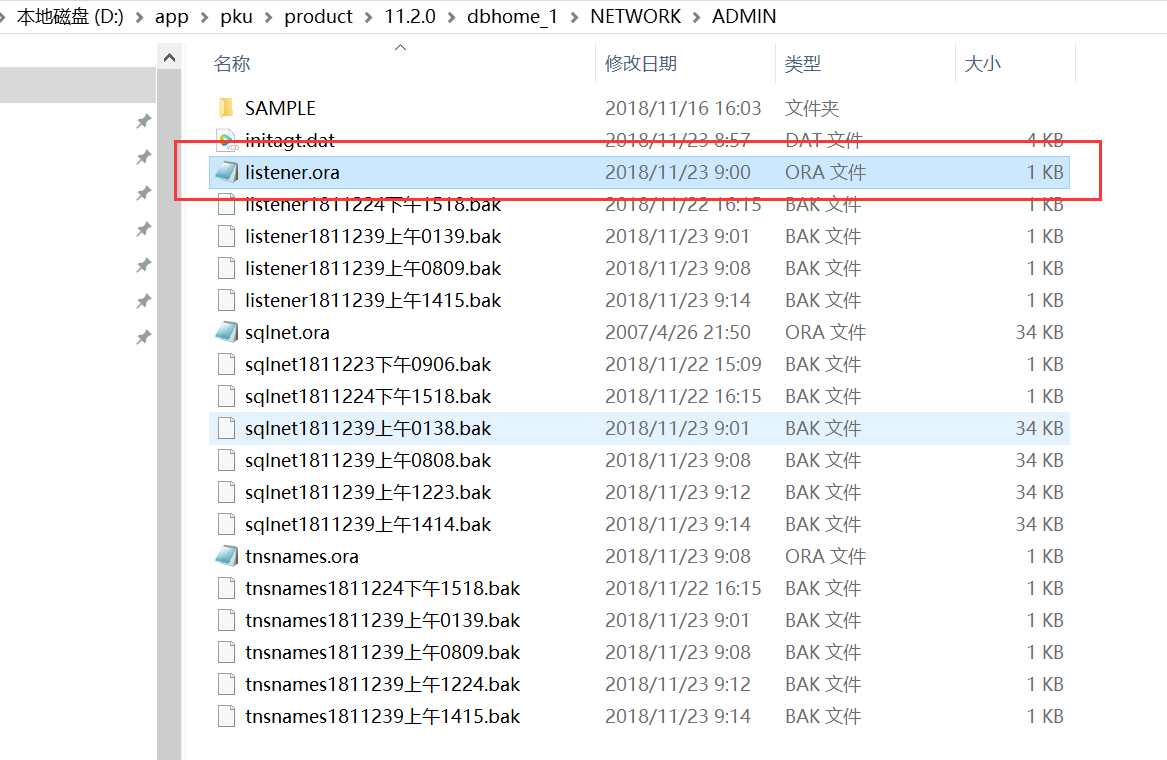The width and height of the screenshot is (1167, 760).
Task: Navigate to NETWORK in the address path
Action: [636, 16]
